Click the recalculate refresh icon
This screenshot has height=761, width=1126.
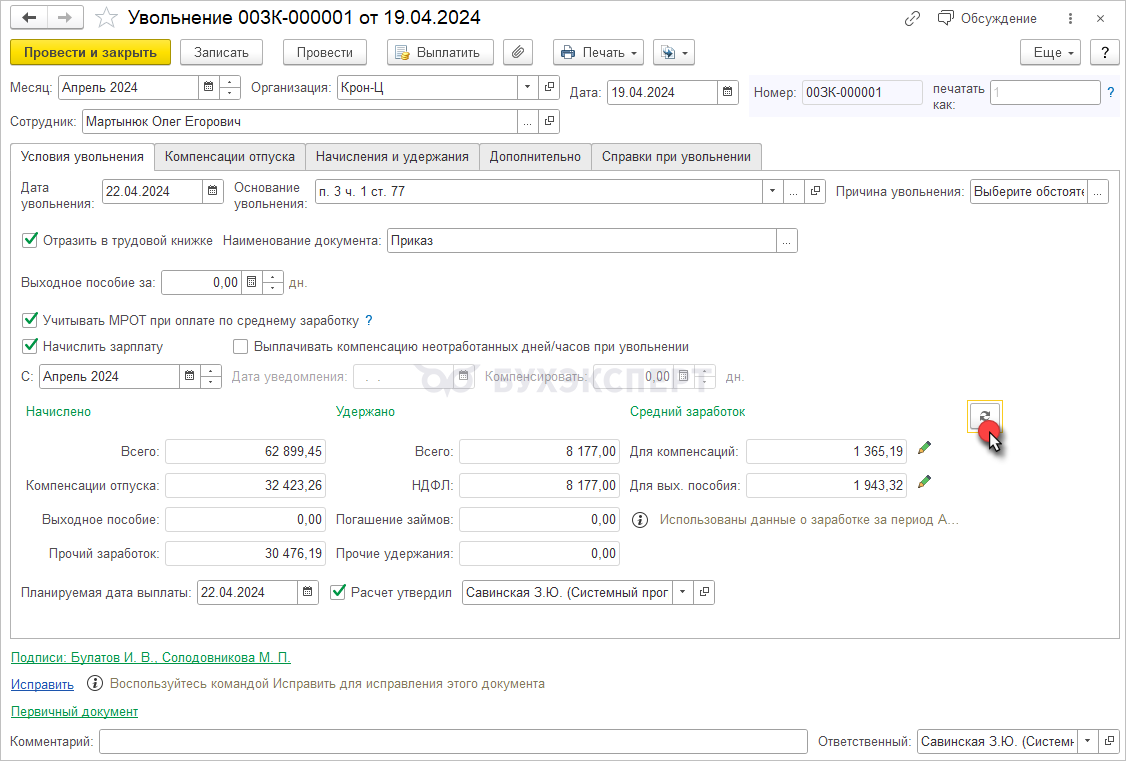tap(984, 417)
